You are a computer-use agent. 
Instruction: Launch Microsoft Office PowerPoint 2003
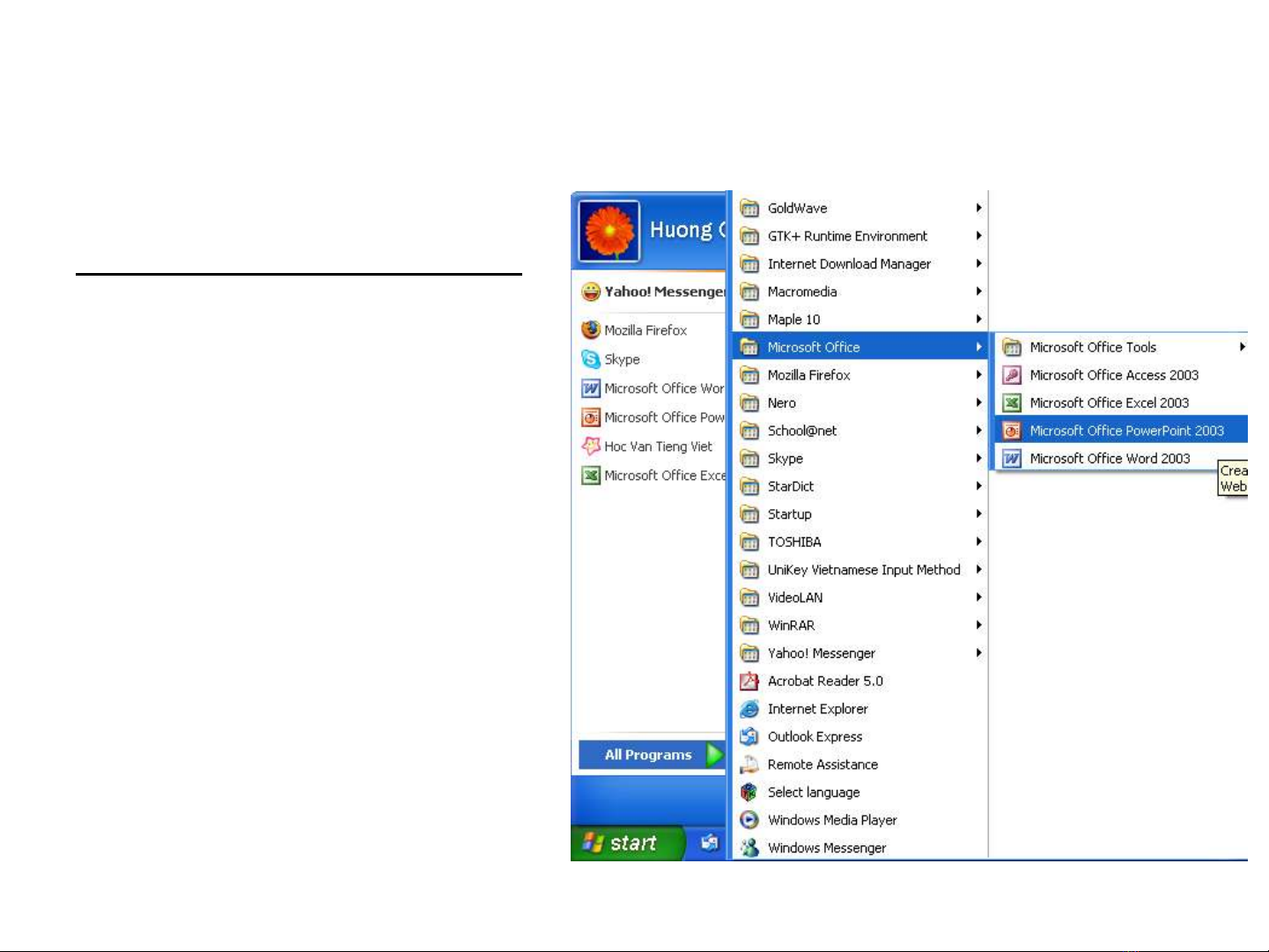click(x=1125, y=431)
